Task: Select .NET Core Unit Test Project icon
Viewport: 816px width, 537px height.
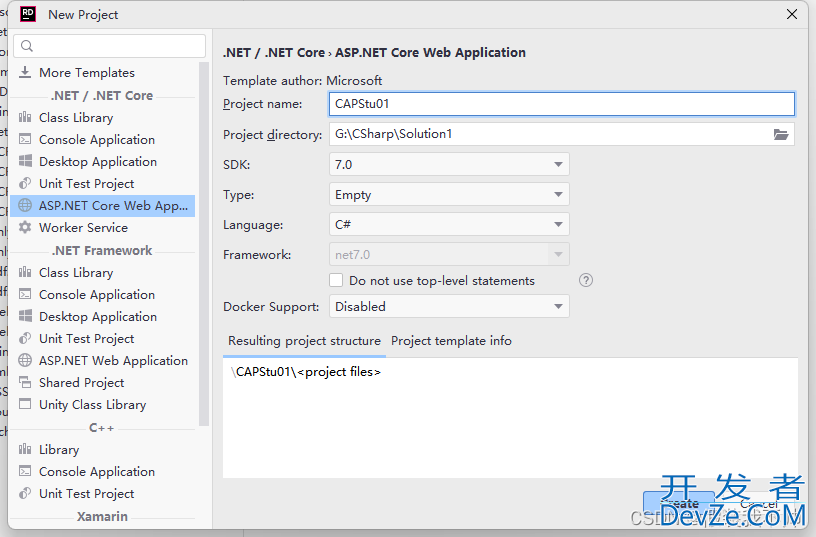Action: [x=25, y=183]
